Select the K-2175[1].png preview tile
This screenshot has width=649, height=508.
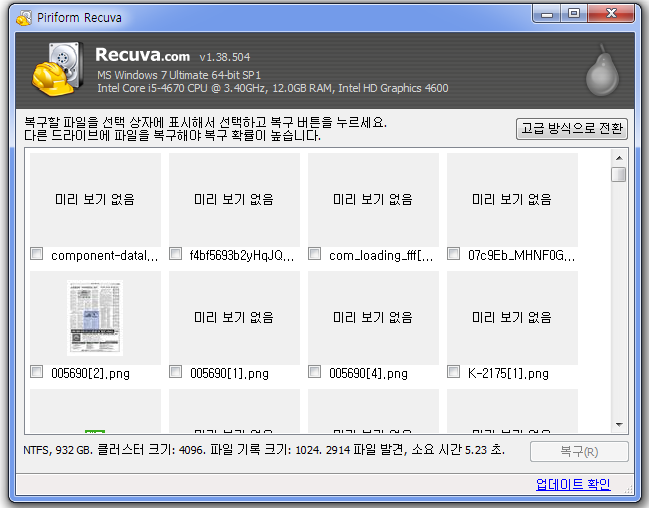512,318
